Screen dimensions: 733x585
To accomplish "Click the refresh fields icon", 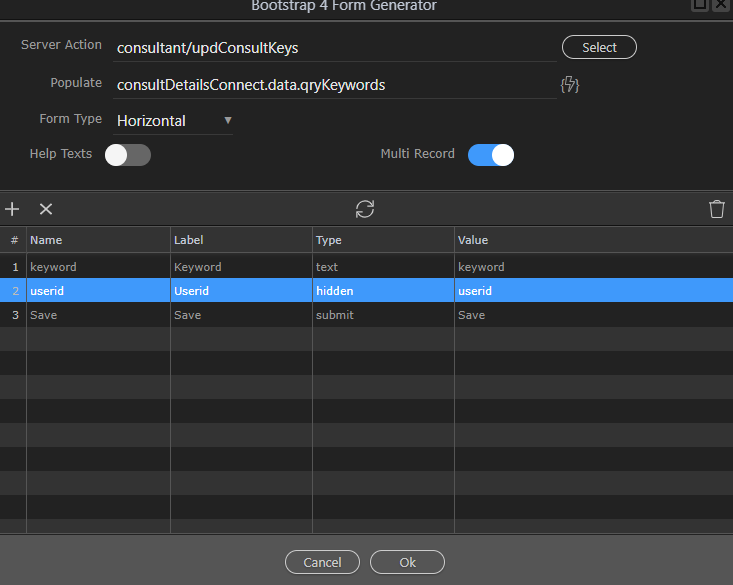I will coord(365,209).
